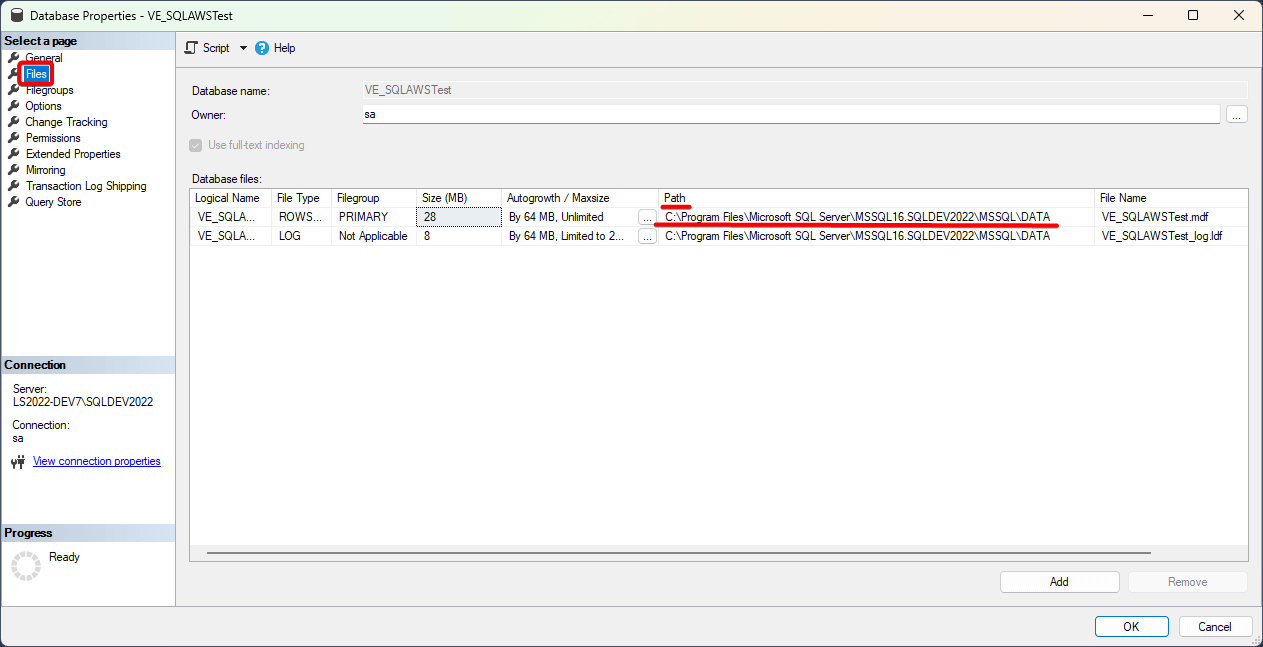Screen dimensions: 1263x647
Task: Click the Size cell showing 28
Action: tap(459, 216)
